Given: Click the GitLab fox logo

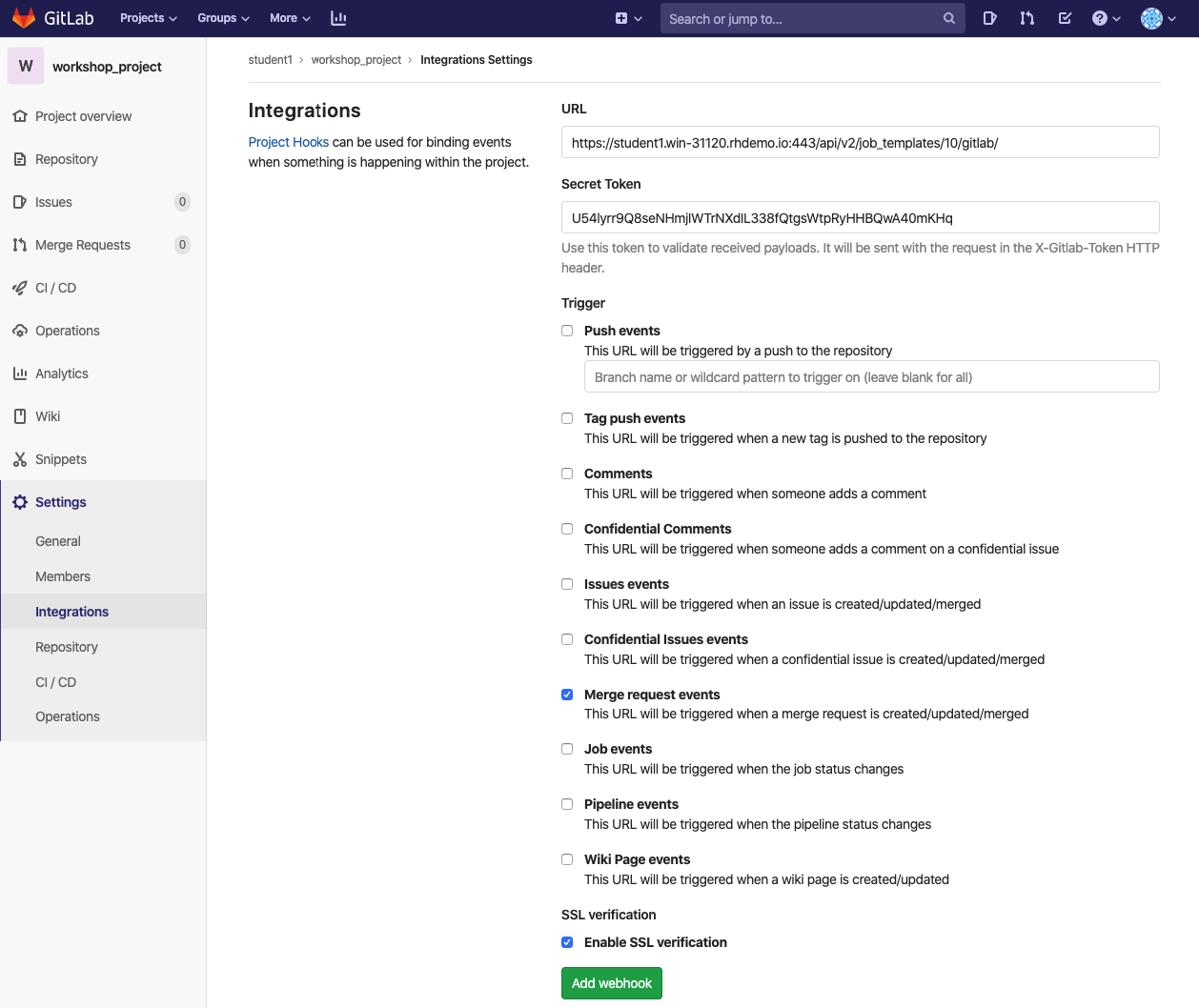Looking at the screenshot, I should coord(24,18).
